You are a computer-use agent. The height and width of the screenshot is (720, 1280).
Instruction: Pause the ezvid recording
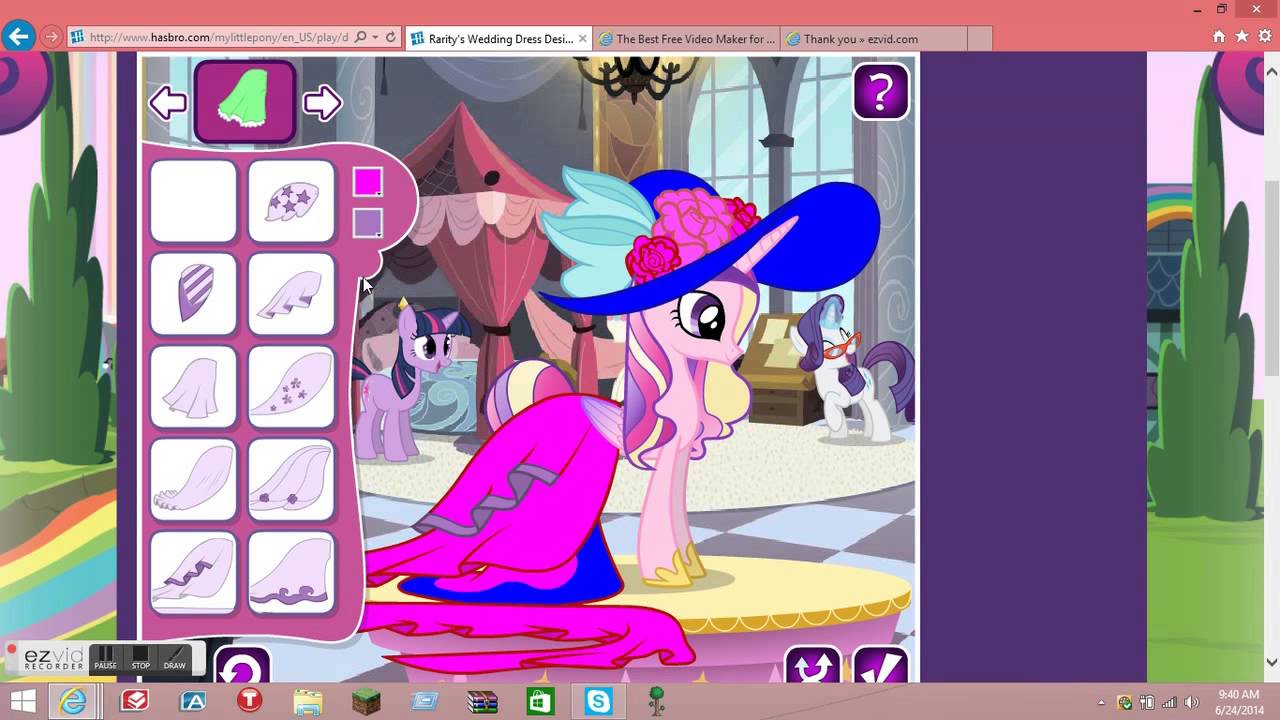[105, 658]
